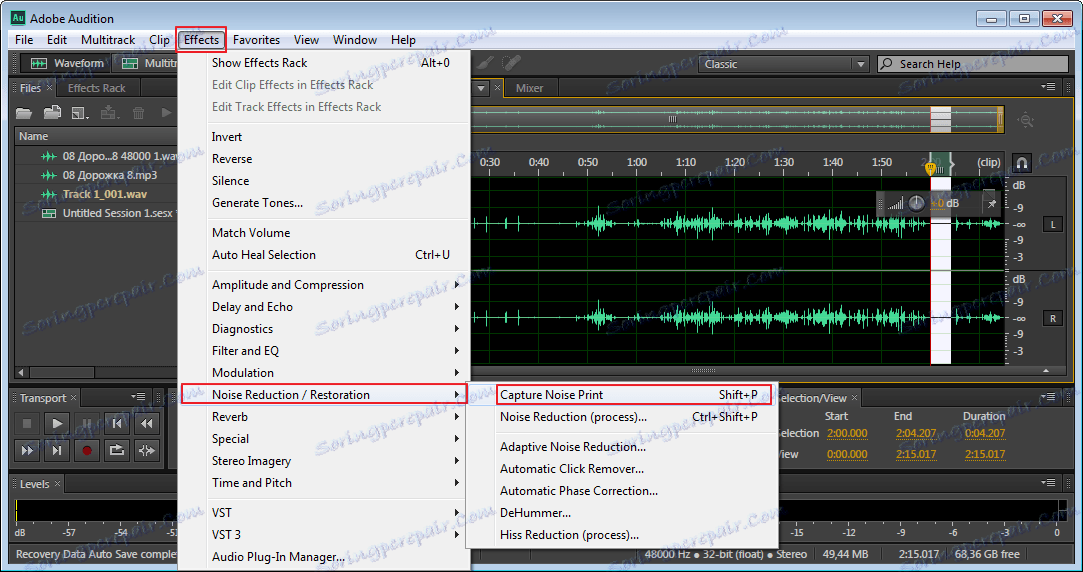This screenshot has width=1083, height=572.
Task: Move playhead to next marker button
Action: [x=57, y=450]
